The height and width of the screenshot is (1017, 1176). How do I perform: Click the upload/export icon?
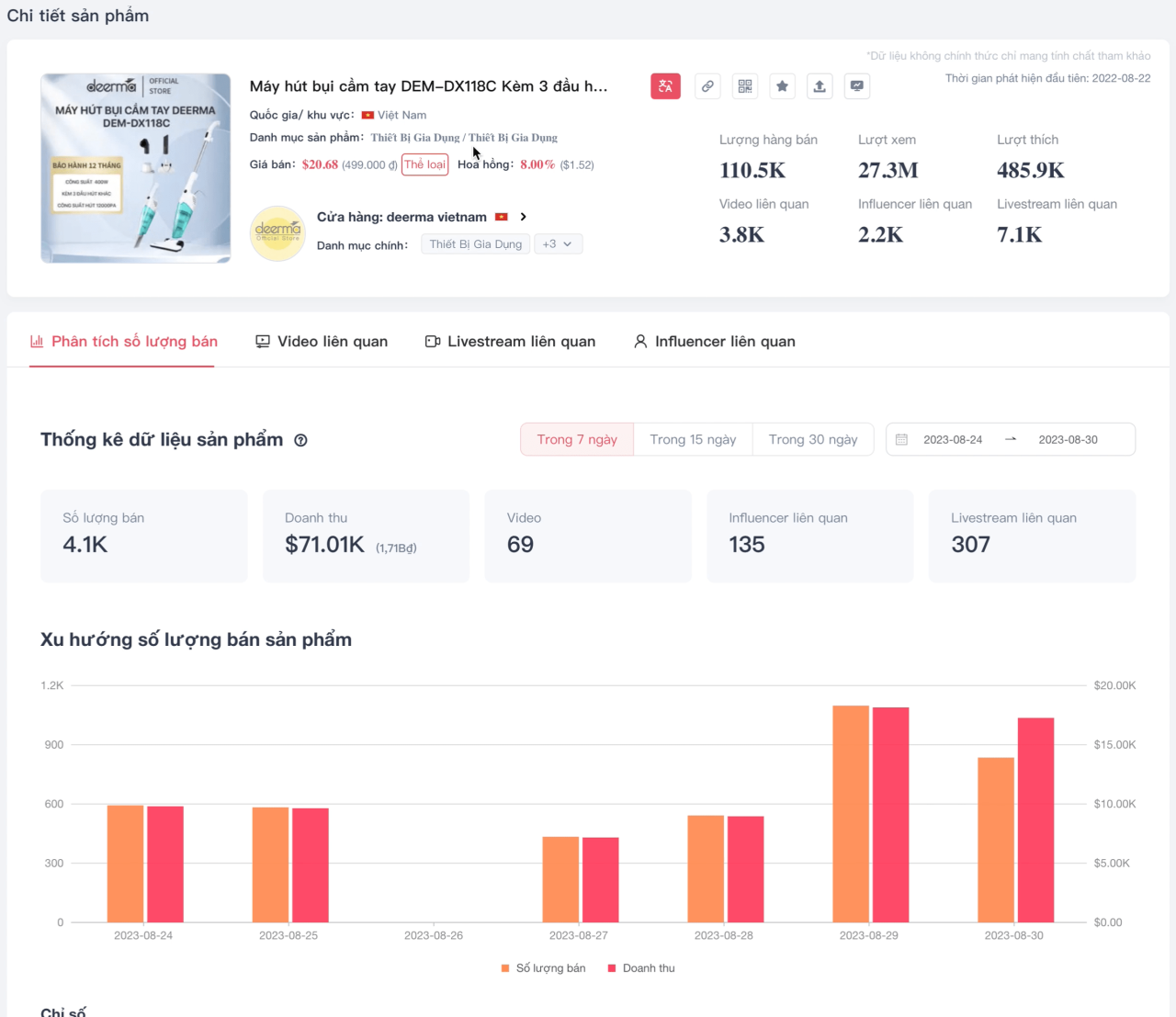[820, 86]
